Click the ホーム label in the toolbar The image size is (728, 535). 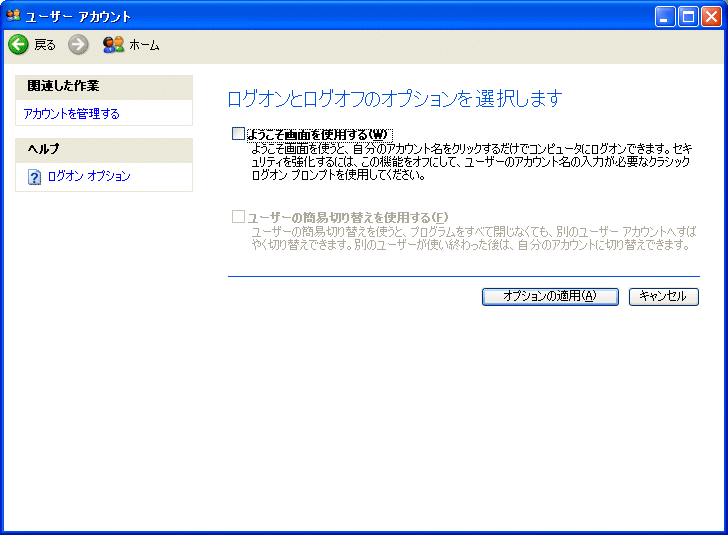coord(144,45)
